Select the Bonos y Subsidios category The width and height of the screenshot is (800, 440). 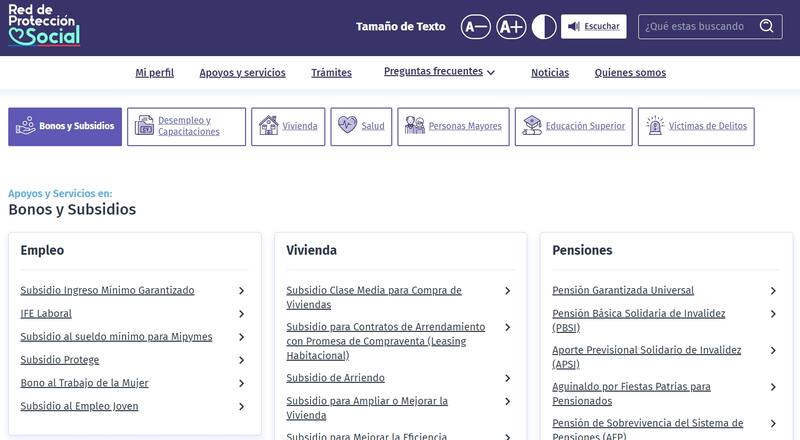(65, 127)
